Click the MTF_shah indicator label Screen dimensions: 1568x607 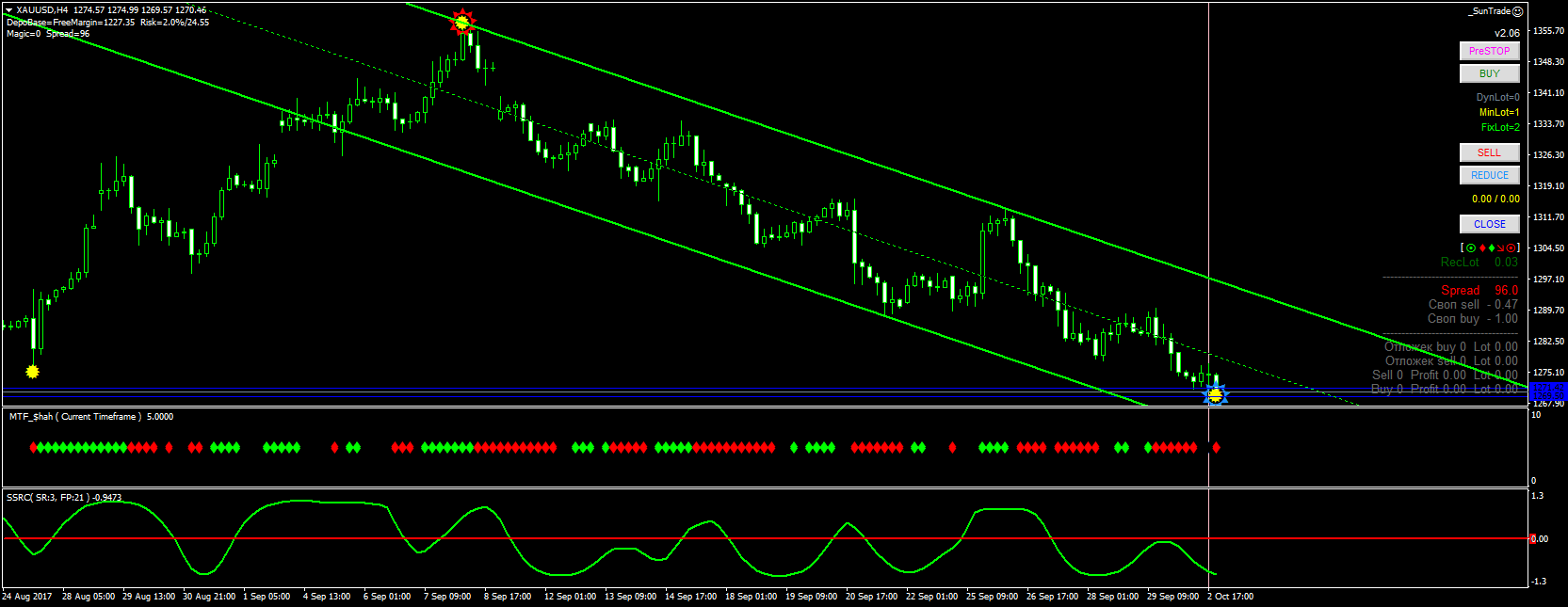point(91,416)
